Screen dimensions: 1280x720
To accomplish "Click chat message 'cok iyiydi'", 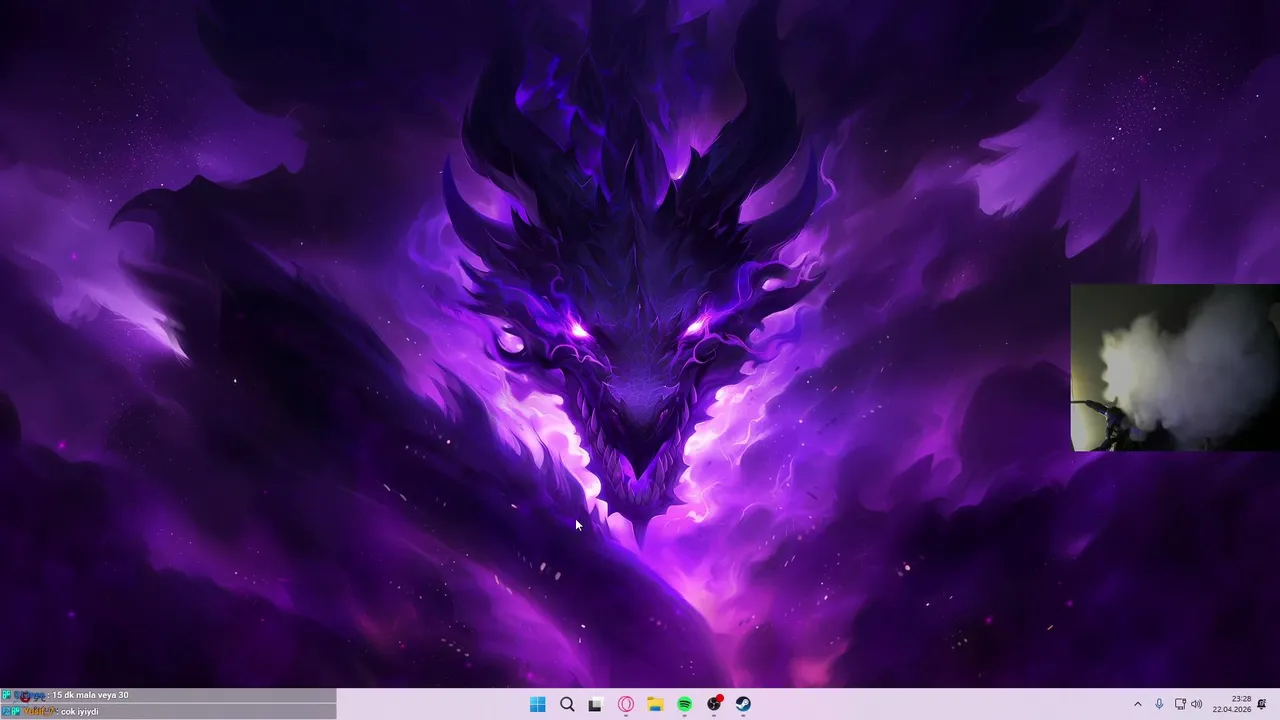I will click(80, 711).
